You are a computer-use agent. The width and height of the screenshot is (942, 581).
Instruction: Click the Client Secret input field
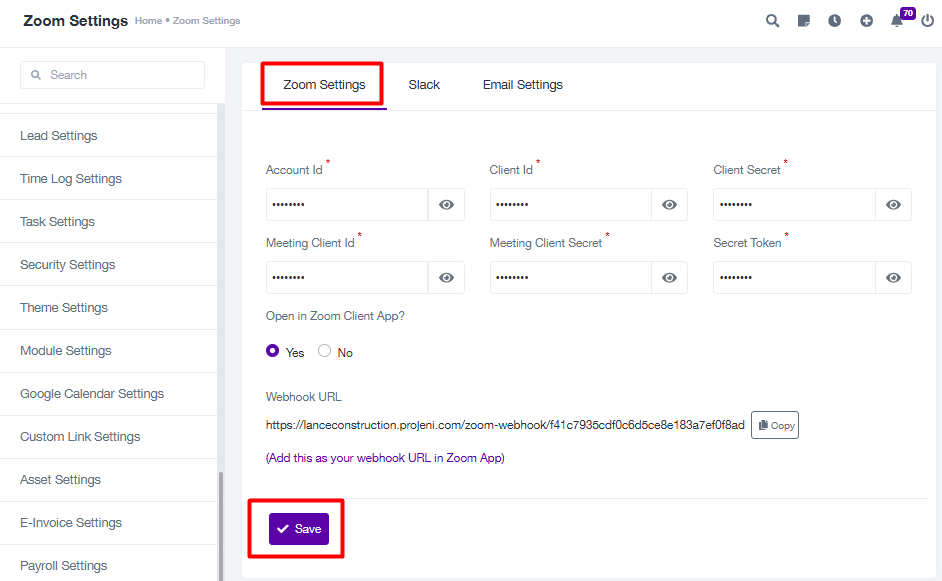point(794,205)
